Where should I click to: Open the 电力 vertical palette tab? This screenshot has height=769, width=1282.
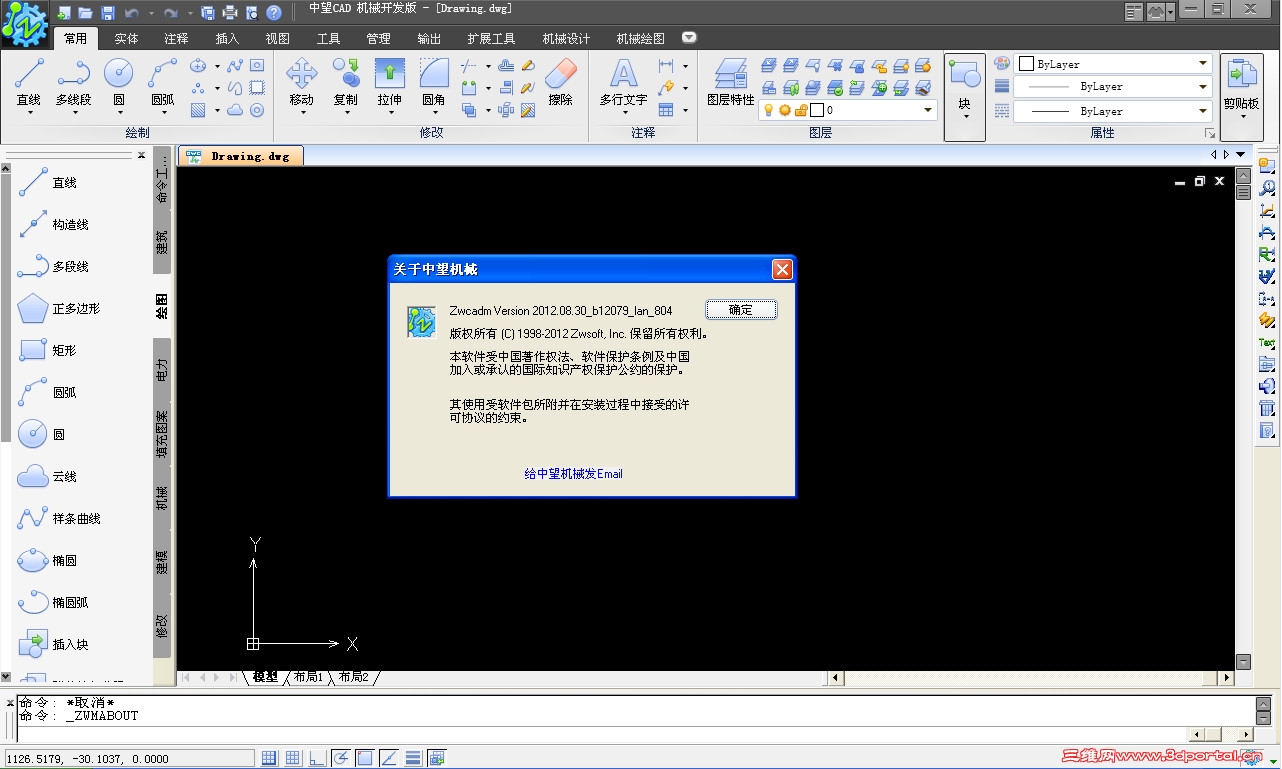162,371
